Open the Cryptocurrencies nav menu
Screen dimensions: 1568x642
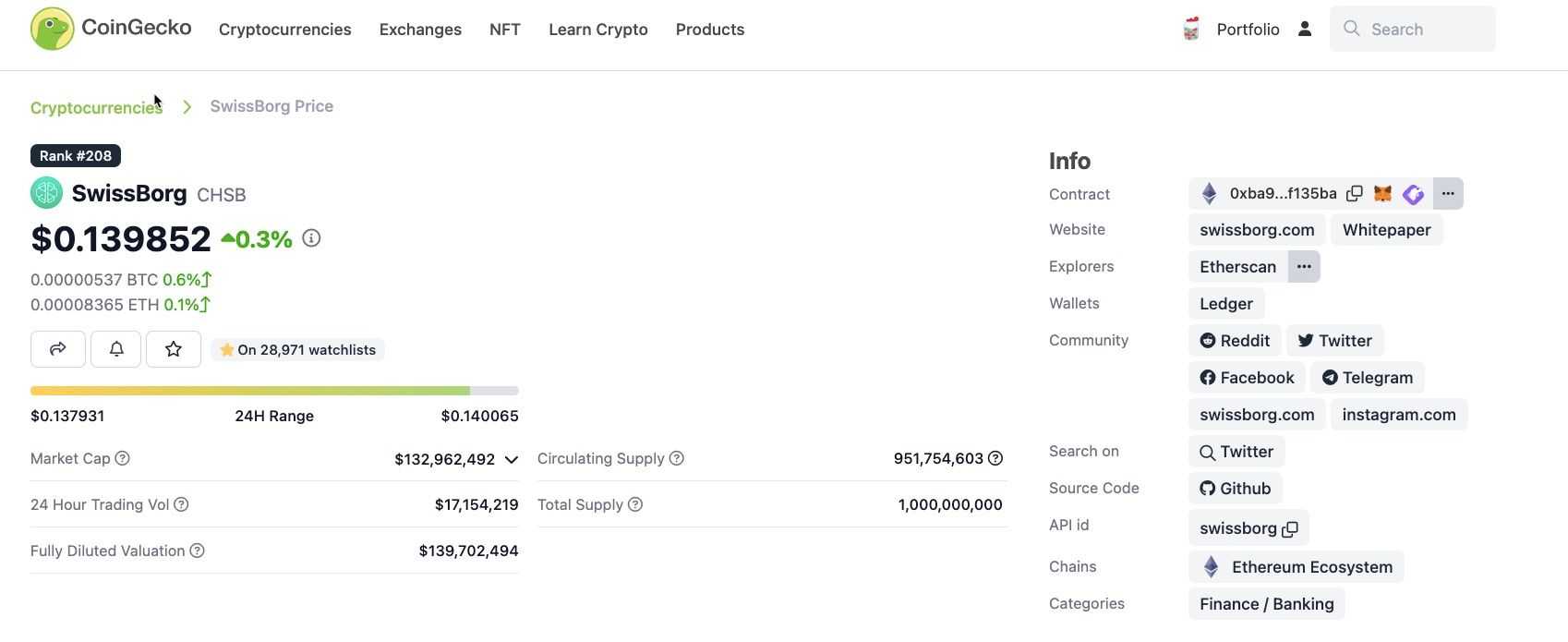284,30
